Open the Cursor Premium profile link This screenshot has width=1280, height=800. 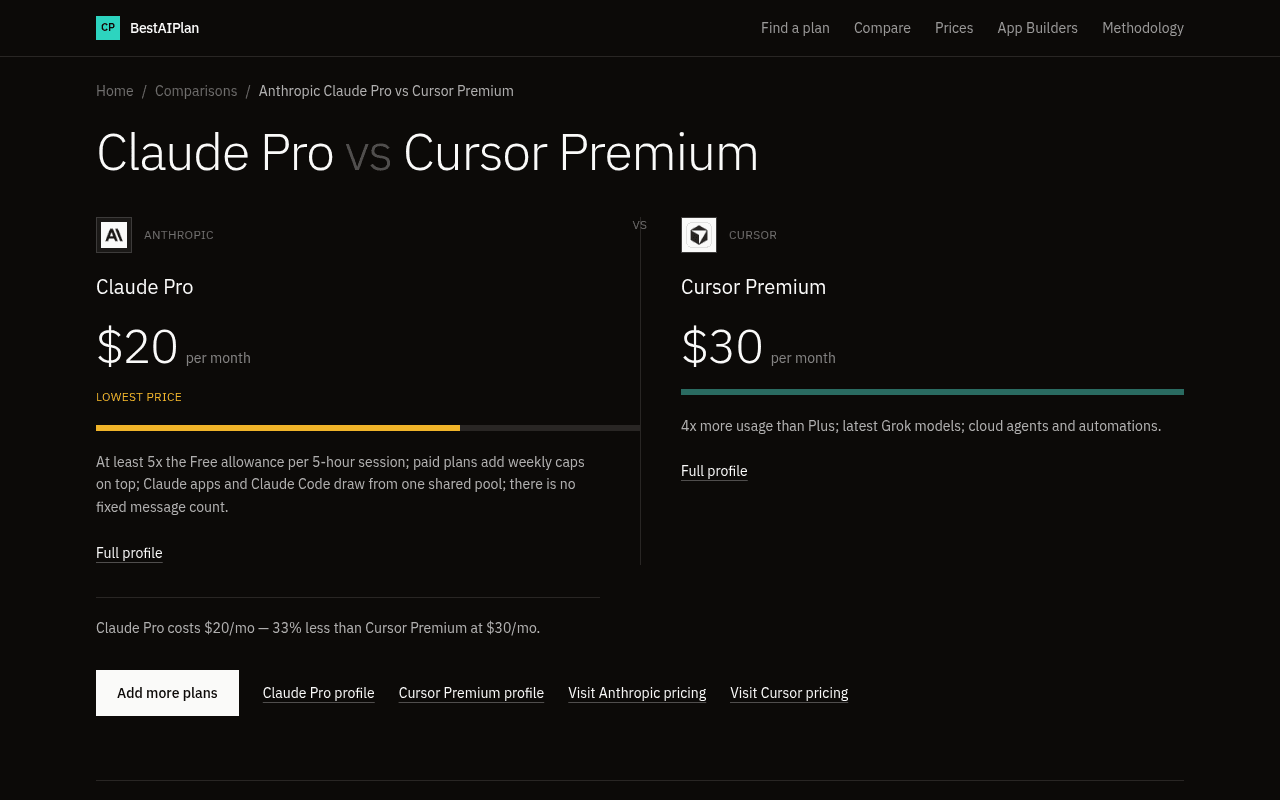tap(471, 693)
